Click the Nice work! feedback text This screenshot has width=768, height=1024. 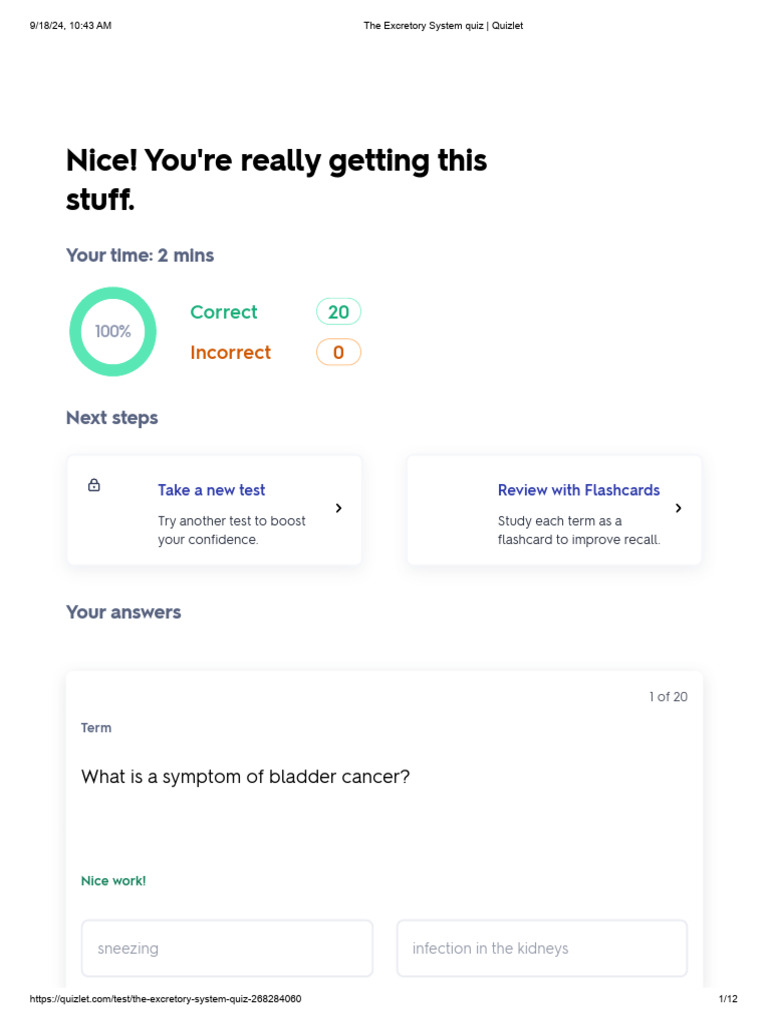tap(114, 881)
